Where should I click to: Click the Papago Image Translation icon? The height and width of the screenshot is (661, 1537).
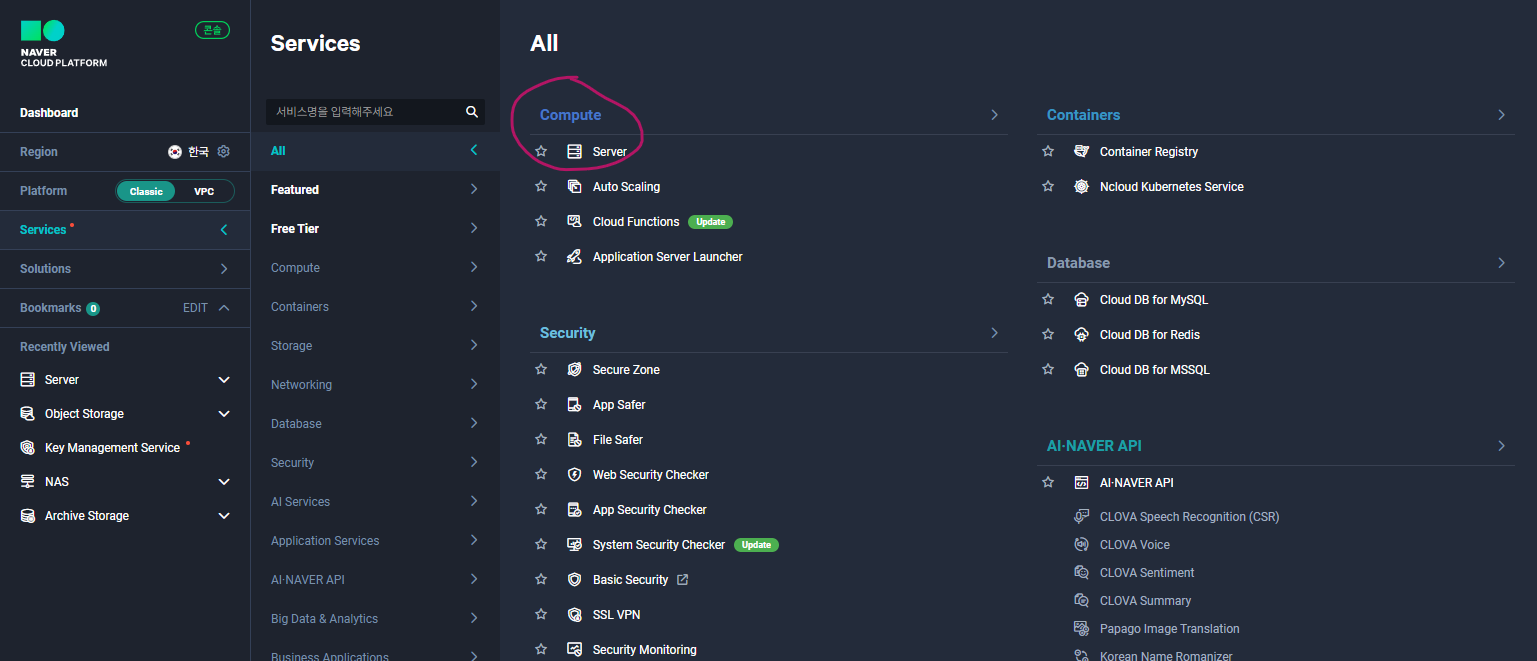(1081, 629)
